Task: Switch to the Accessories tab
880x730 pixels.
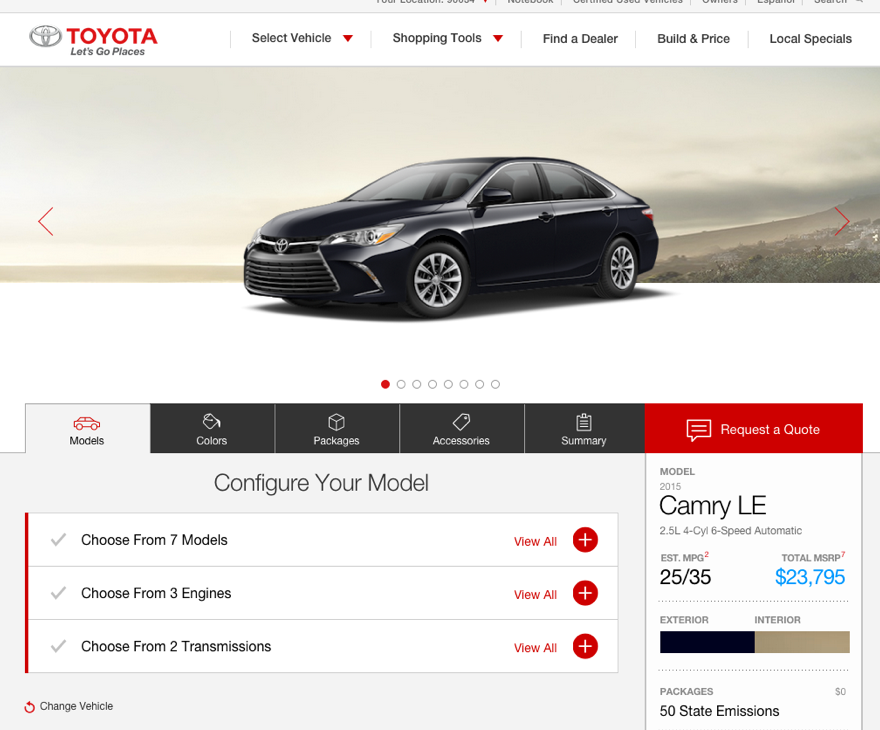Action: pyautogui.click(x=461, y=429)
